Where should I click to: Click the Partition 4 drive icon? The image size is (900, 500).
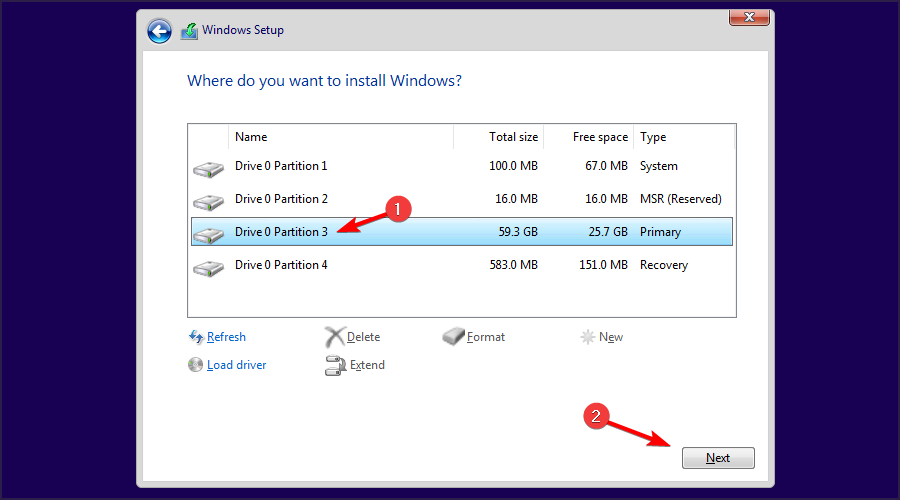208,266
